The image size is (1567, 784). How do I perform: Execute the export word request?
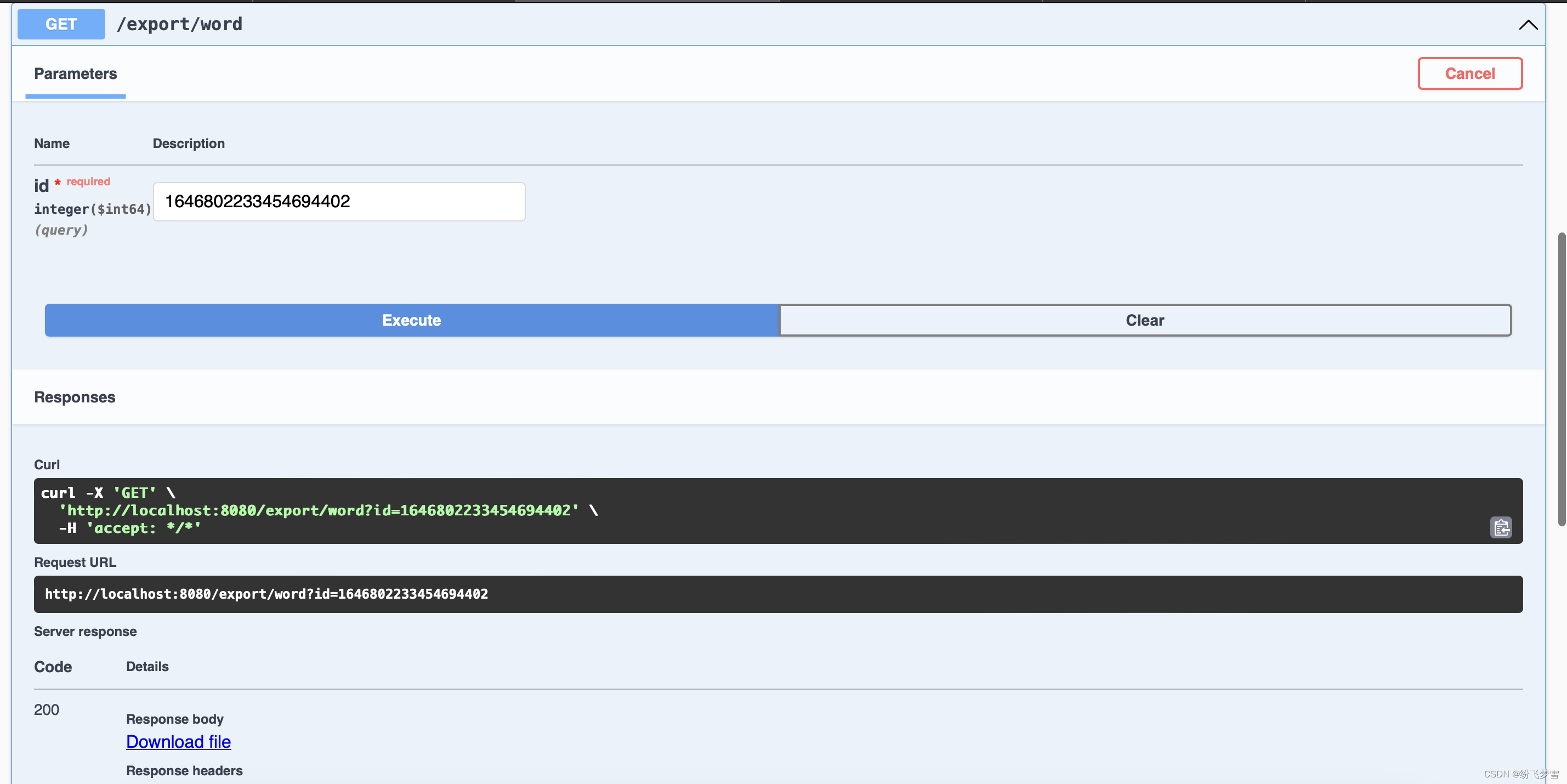[x=412, y=320]
